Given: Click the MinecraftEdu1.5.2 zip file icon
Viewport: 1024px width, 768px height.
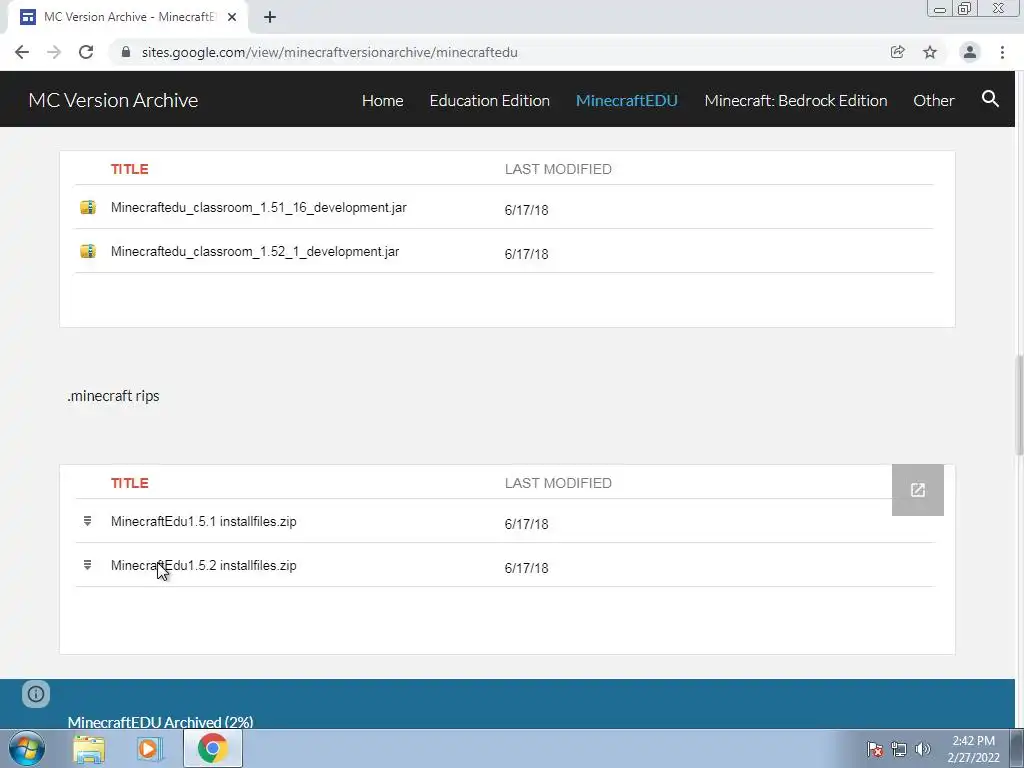Looking at the screenshot, I should [88, 565].
